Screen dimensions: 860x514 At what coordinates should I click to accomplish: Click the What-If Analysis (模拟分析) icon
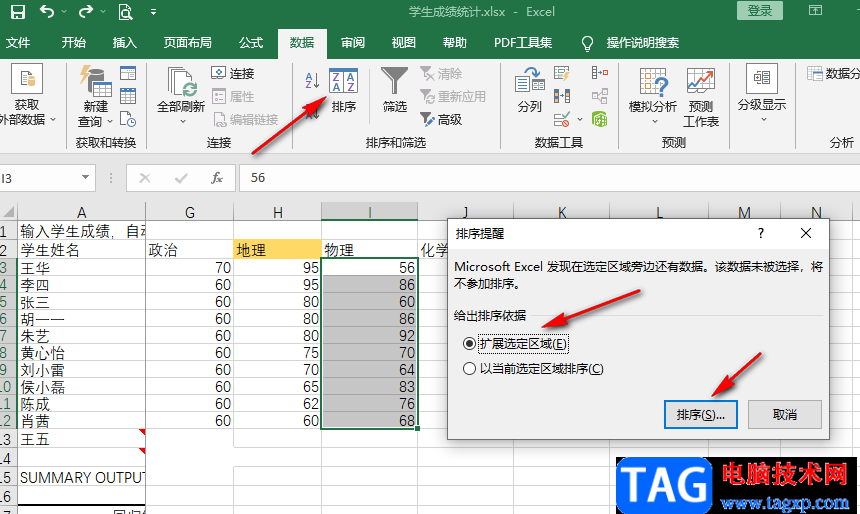coord(653,81)
